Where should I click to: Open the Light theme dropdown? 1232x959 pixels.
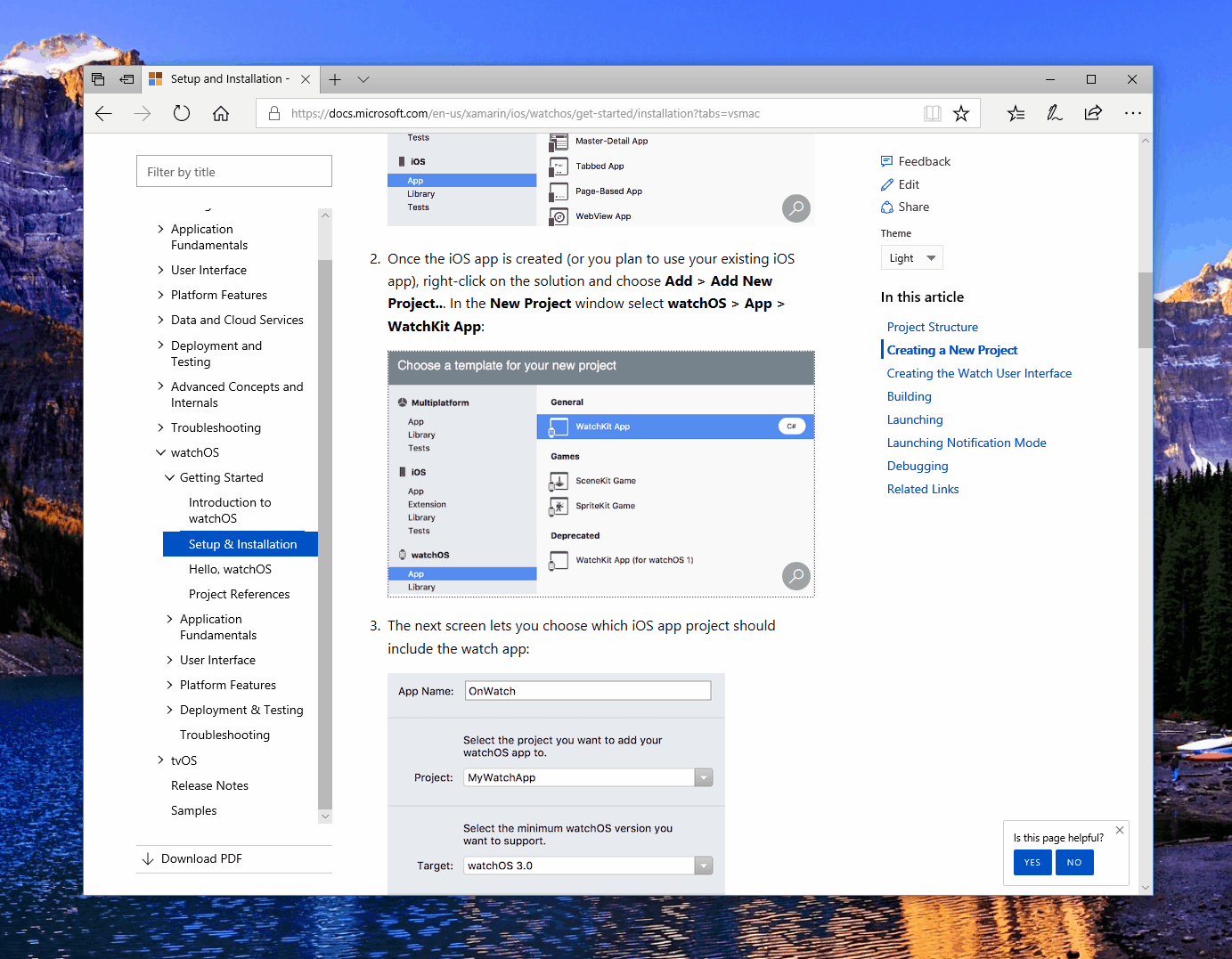[x=911, y=257]
